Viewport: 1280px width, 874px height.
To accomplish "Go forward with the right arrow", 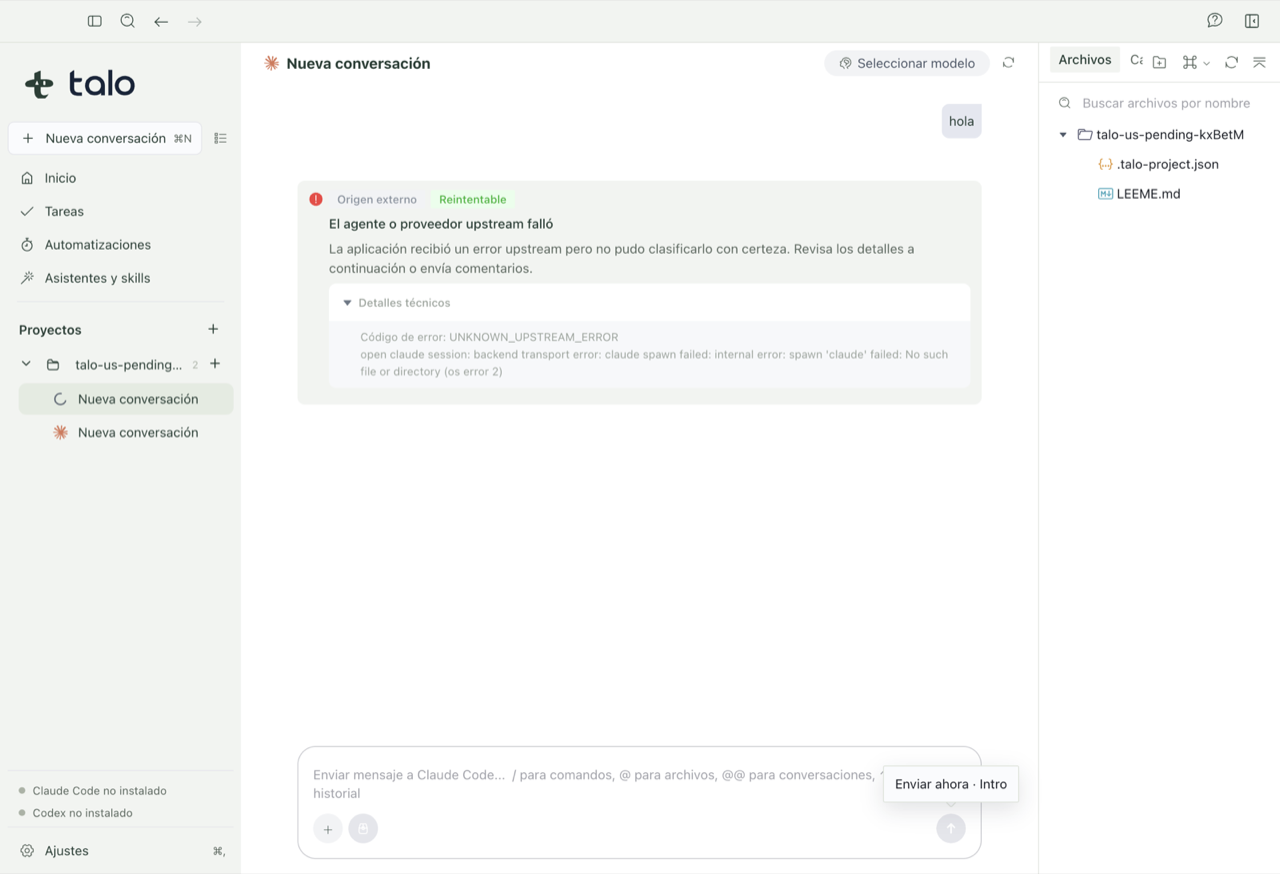I will pos(195,21).
